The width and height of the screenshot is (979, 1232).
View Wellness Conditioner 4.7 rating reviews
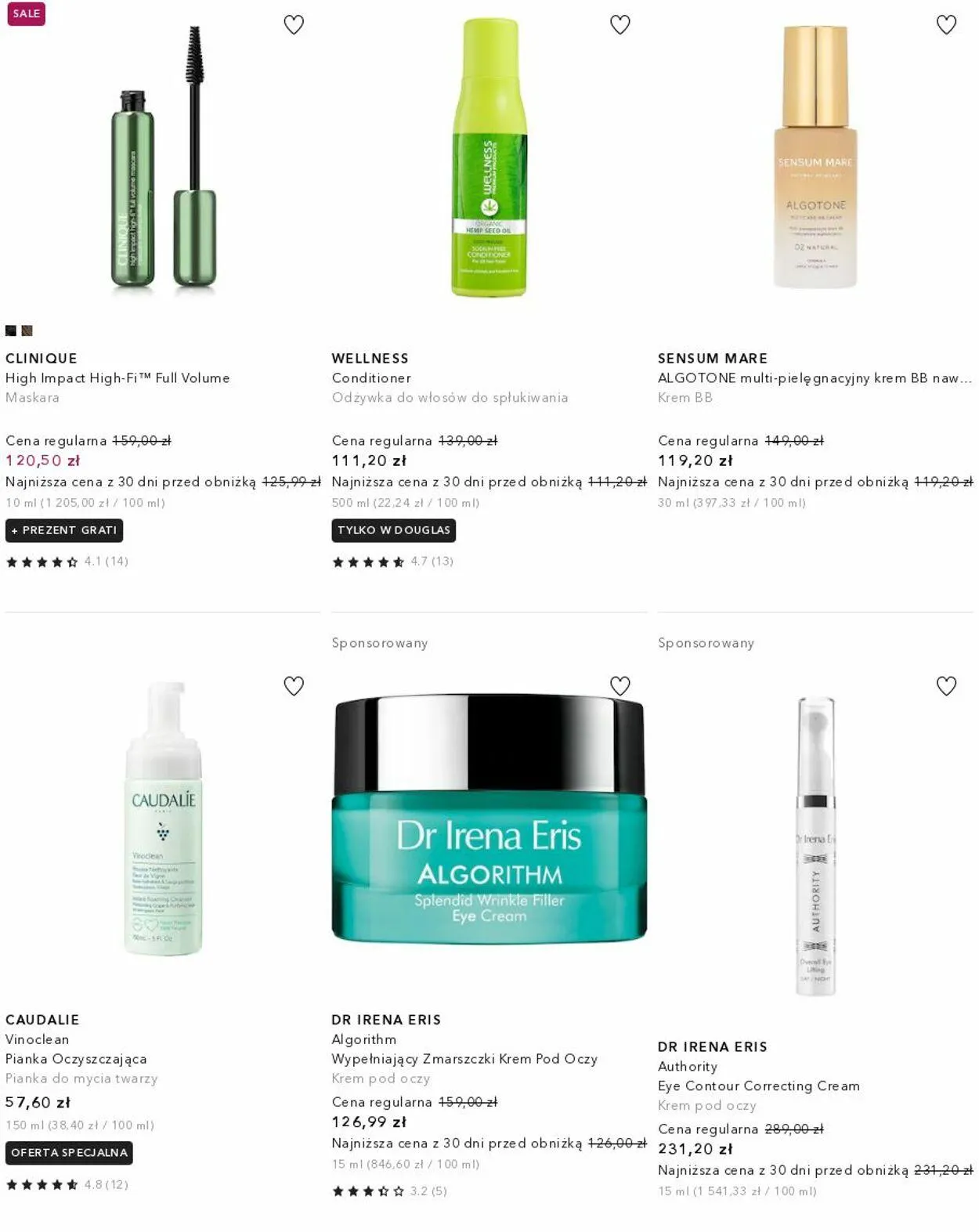click(x=393, y=562)
